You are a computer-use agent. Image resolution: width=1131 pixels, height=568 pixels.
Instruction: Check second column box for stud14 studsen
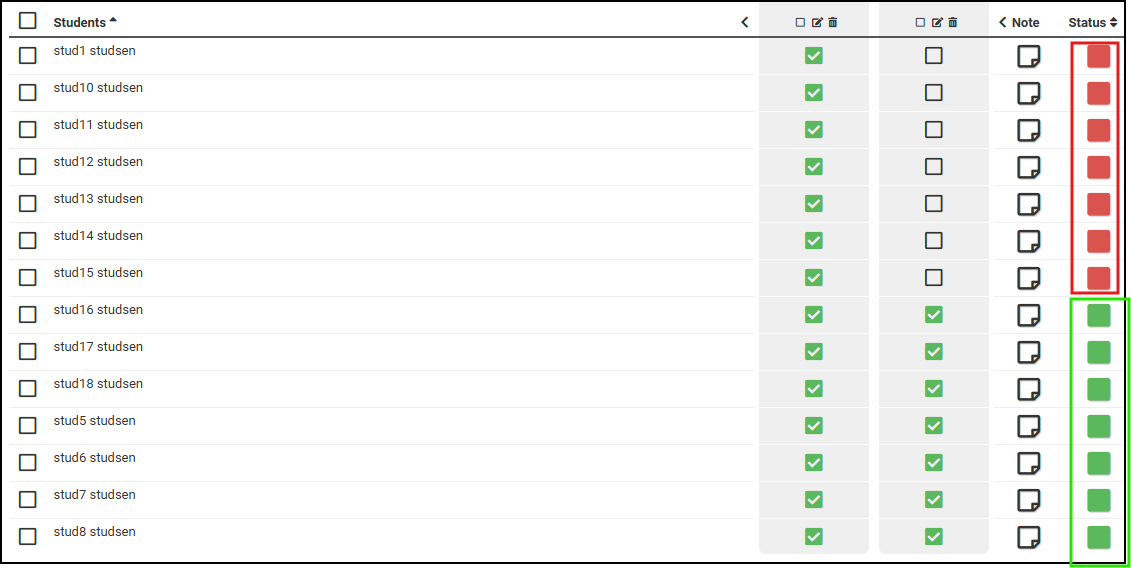(934, 240)
